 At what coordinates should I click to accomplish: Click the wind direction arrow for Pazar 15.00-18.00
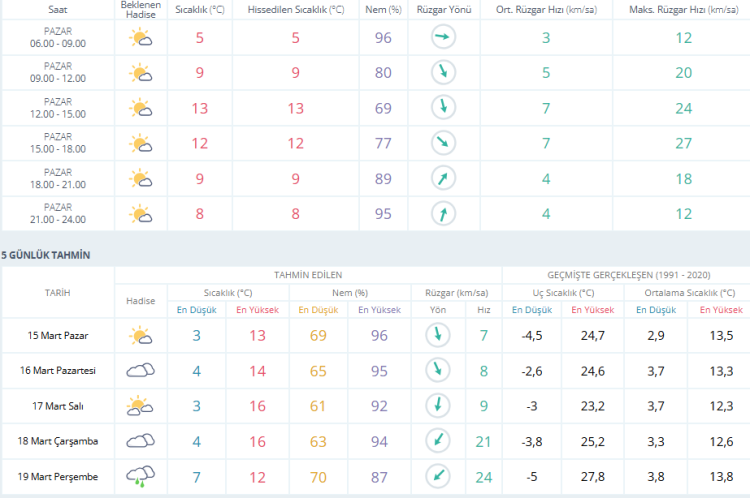[x=441, y=143]
